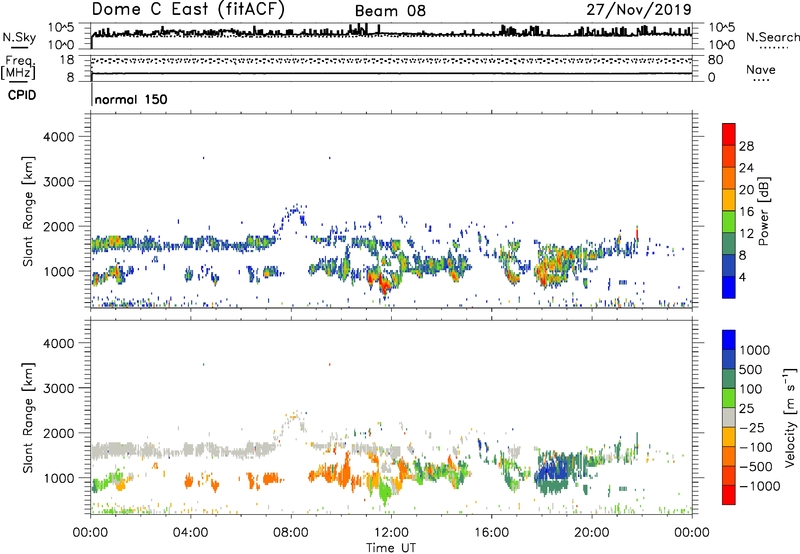Click the '4000' tick of the power panel

pos(59,137)
